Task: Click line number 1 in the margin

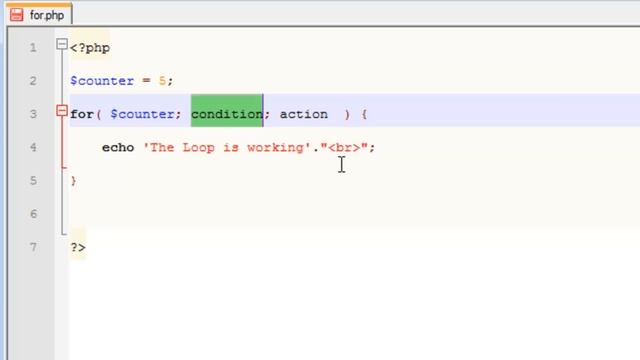Action: pos(33,48)
